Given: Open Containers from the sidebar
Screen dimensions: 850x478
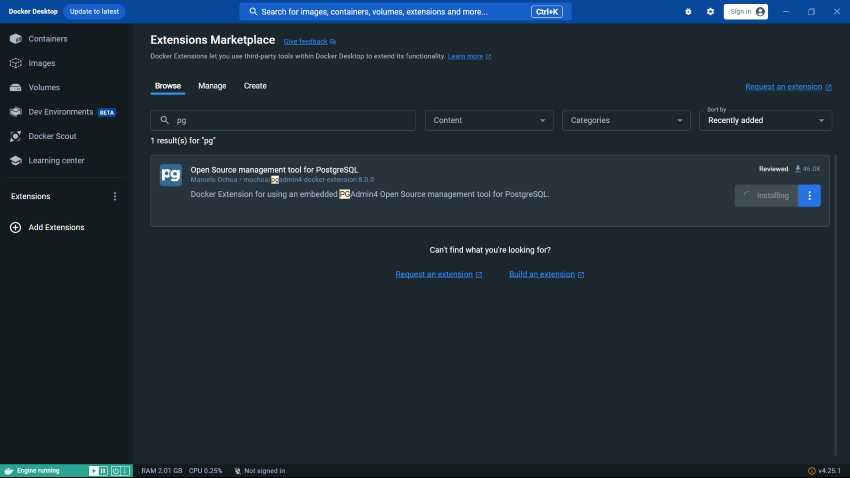Looking at the screenshot, I should (x=48, y=39).
